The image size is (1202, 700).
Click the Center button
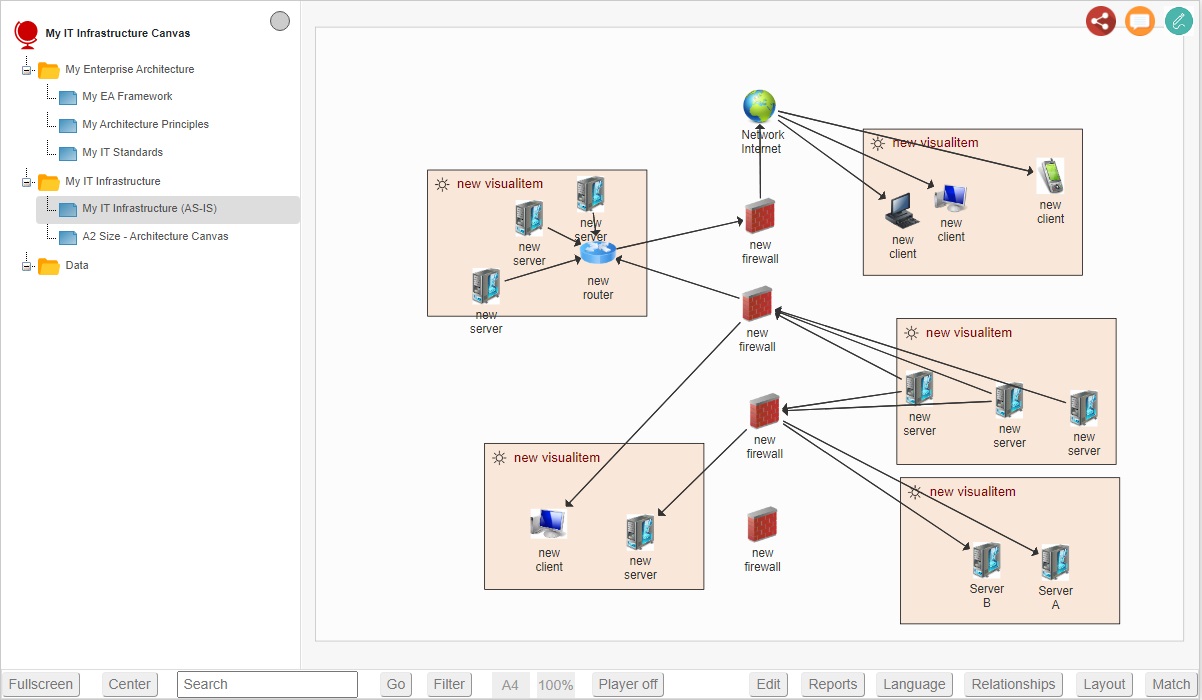click(130, 684)
